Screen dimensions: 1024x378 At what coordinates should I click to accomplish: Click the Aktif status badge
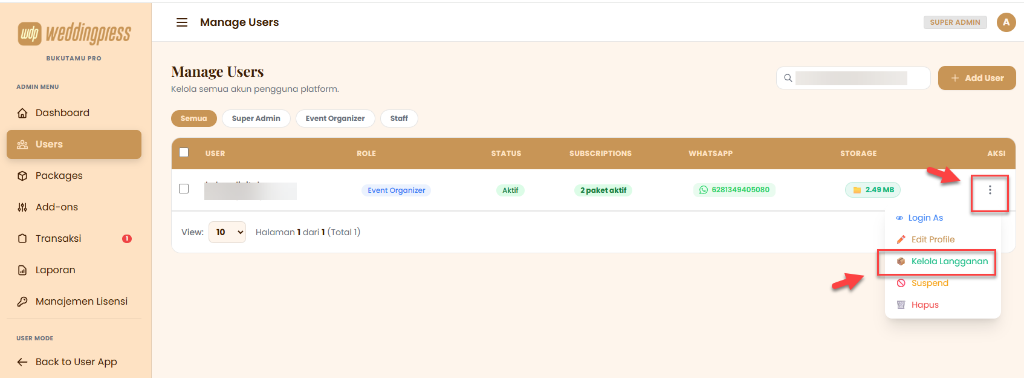510,191
